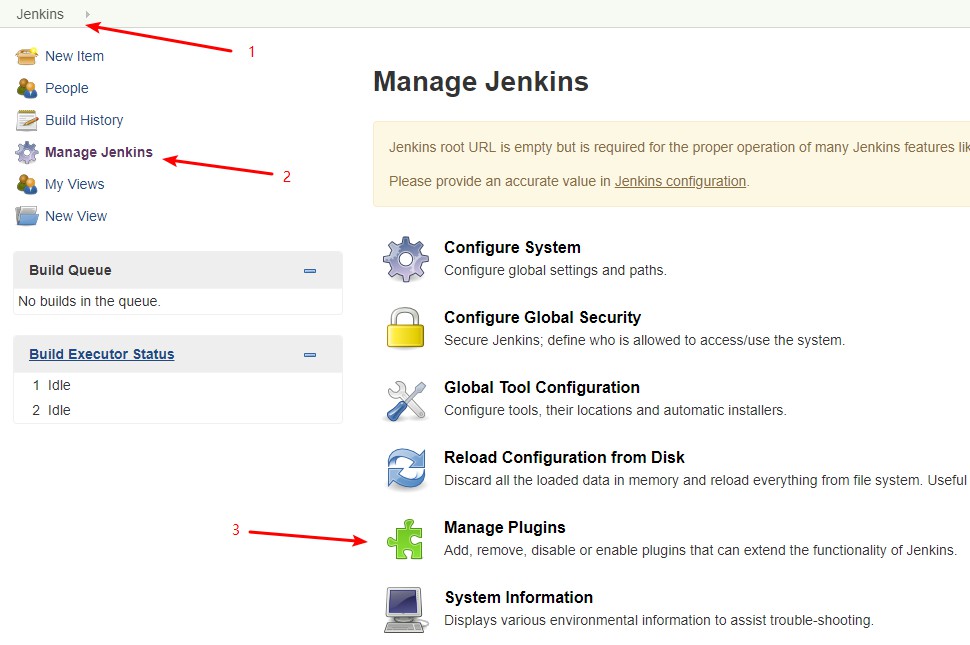Click the 'Add, remove, disable or enable plugins' description
This screenshot has width=970, height=645.
tap(700, 550)
